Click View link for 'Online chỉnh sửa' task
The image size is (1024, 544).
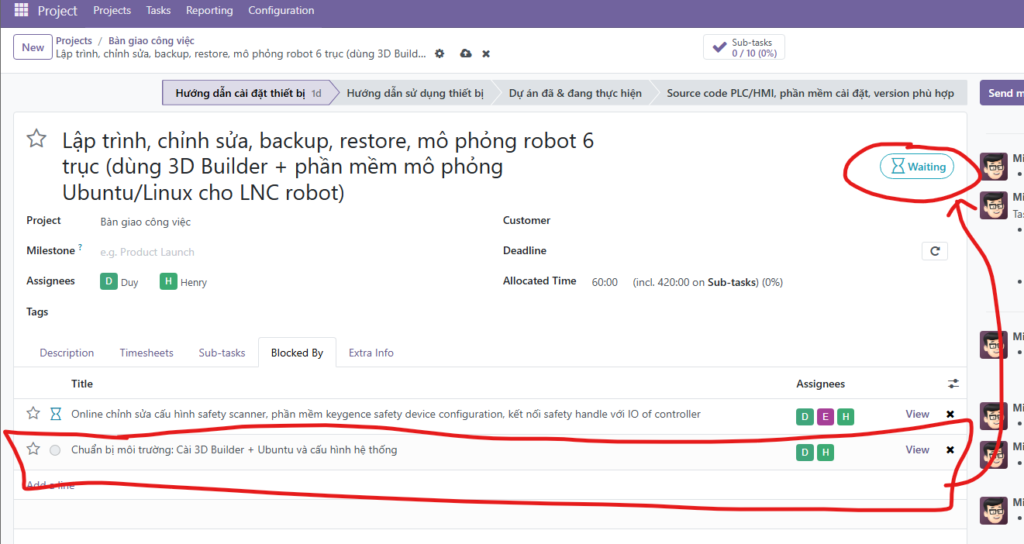[x=917, y=414]
